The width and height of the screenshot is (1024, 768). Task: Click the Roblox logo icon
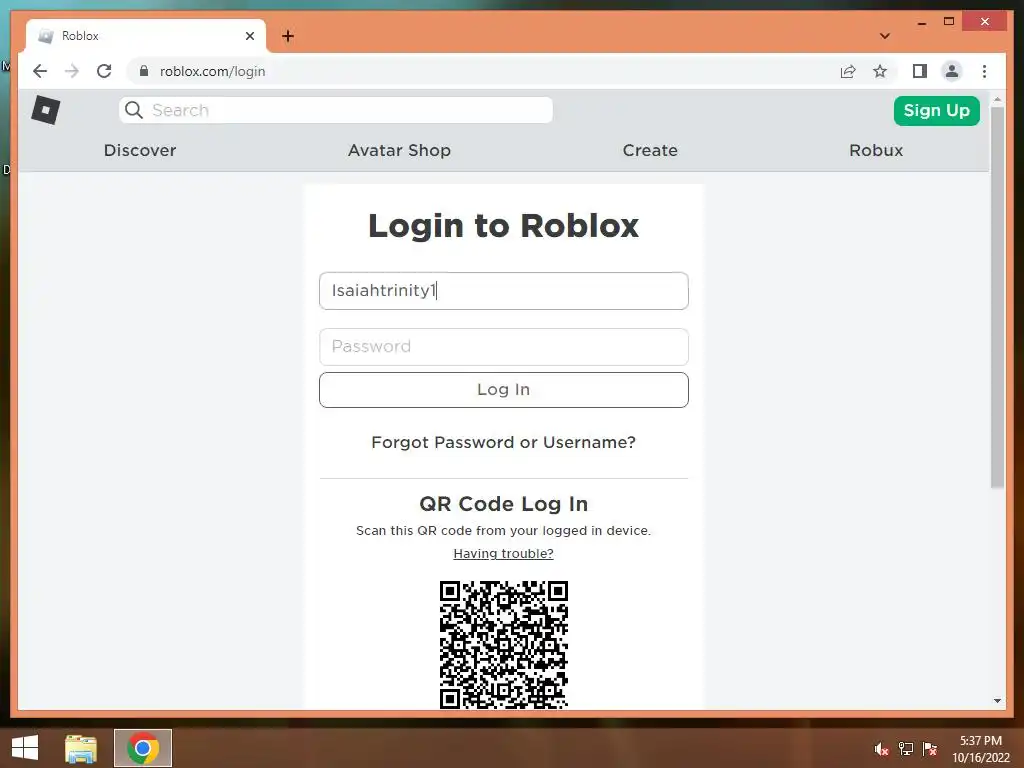46,110
